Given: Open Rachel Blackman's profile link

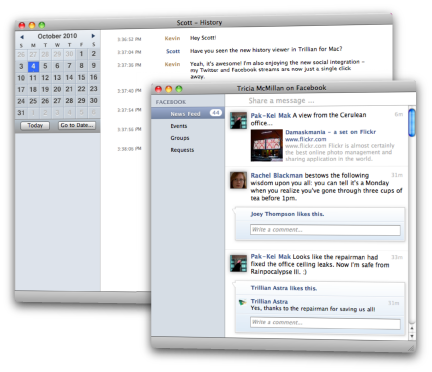Looking at the screenshot, I should [277, 175].
